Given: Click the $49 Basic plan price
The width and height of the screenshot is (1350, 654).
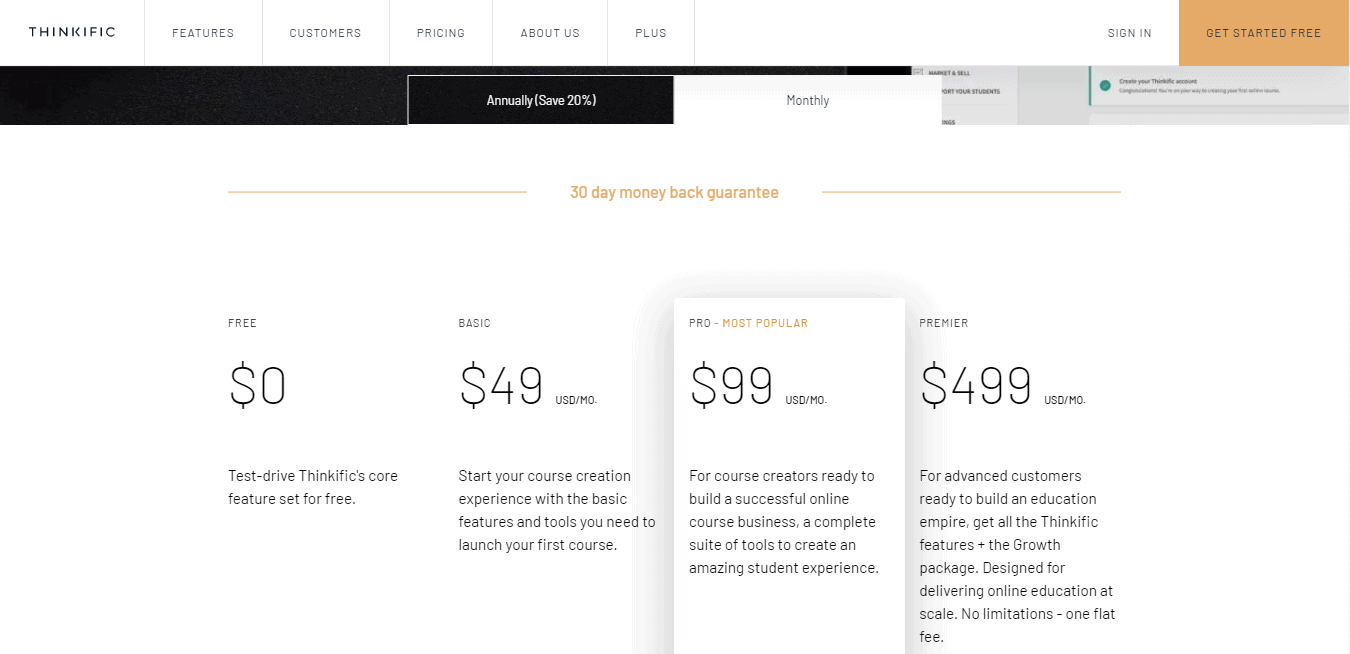Looking at the screenshot, I should (x=501, y=386).
